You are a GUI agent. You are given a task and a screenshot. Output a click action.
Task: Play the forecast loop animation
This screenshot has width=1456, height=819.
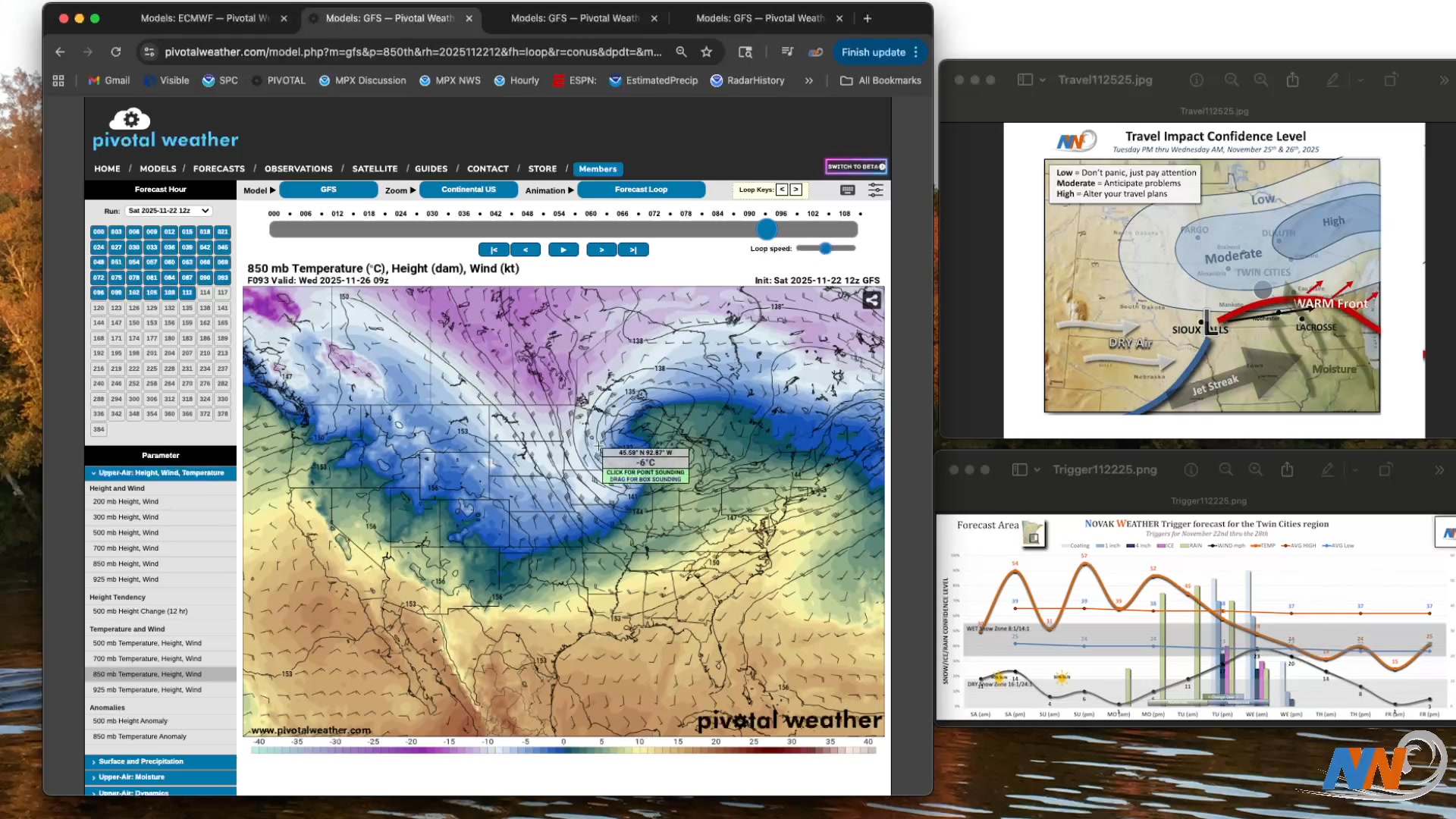coord(563,249)
